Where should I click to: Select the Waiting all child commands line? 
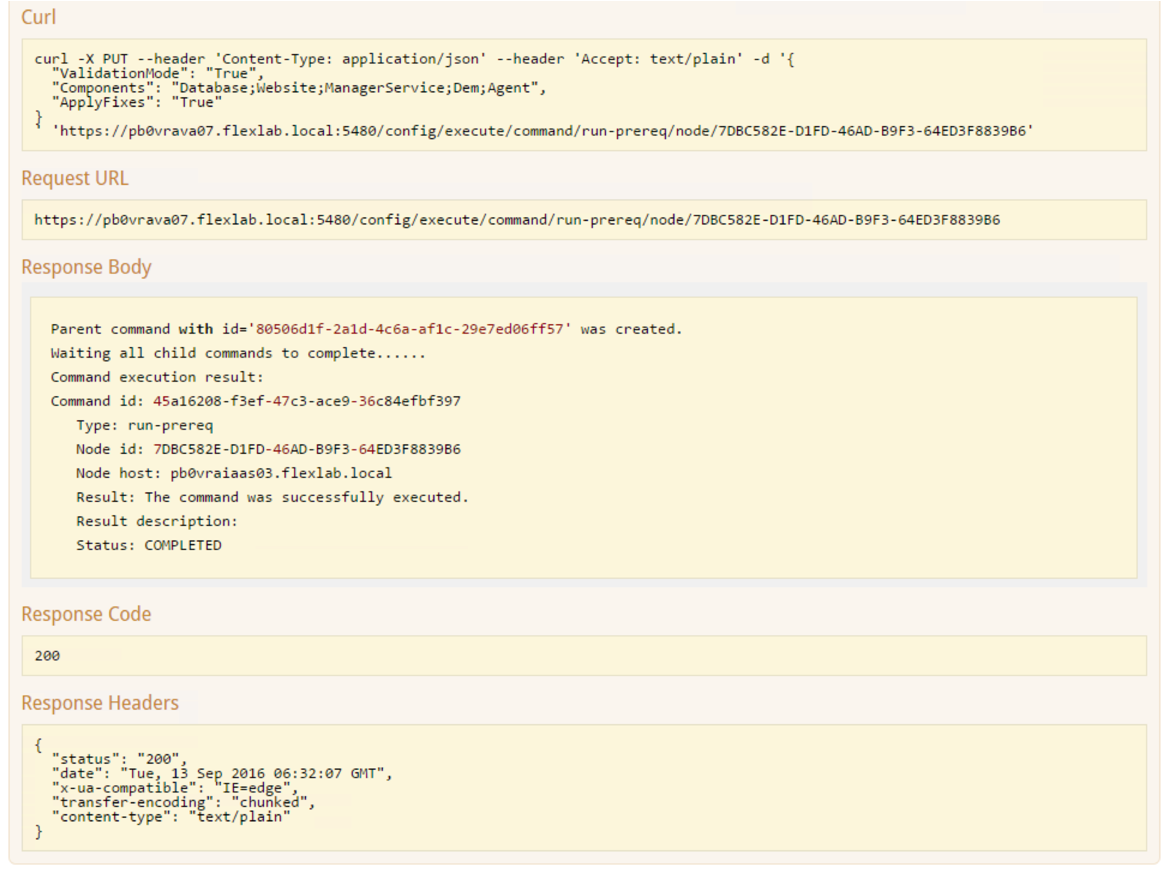point(238,353)
